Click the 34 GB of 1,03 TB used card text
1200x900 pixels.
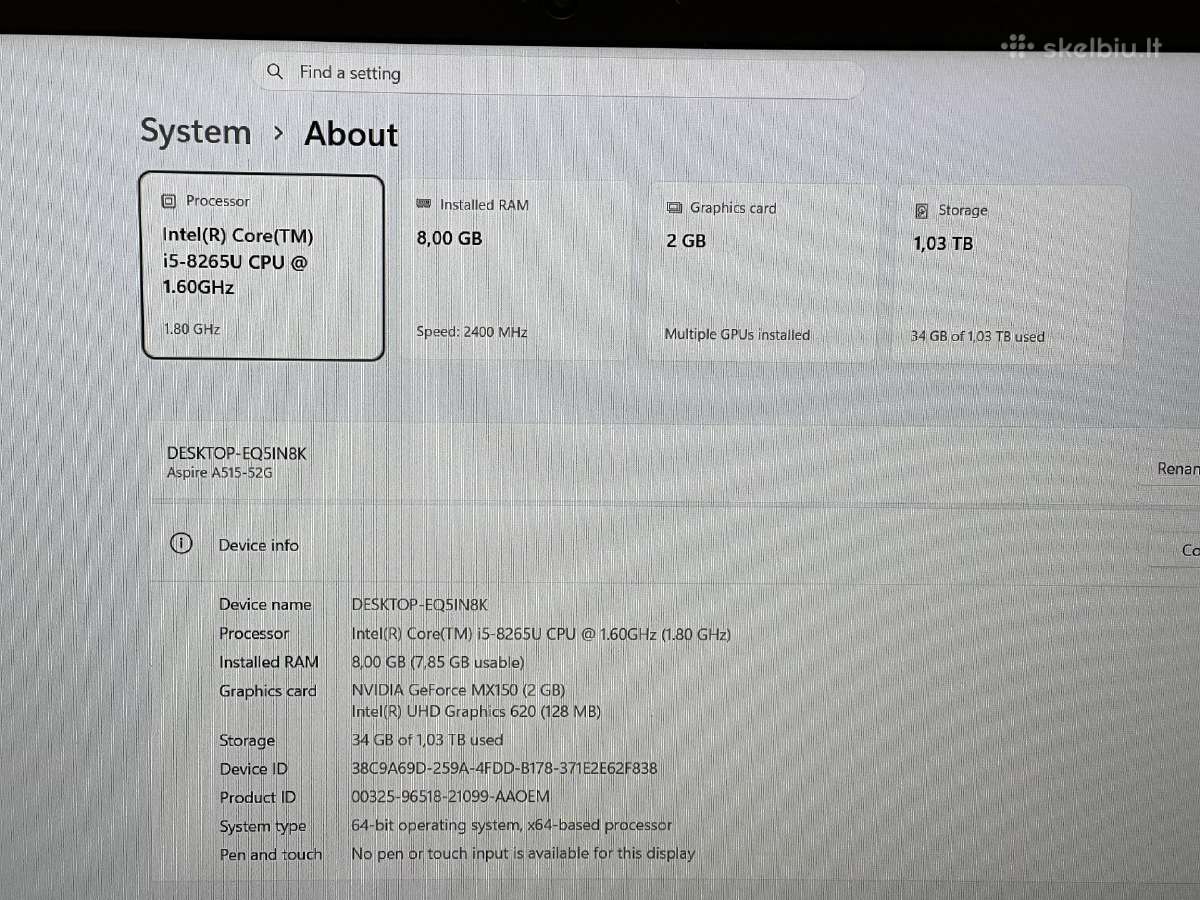(x=978, y=337)
